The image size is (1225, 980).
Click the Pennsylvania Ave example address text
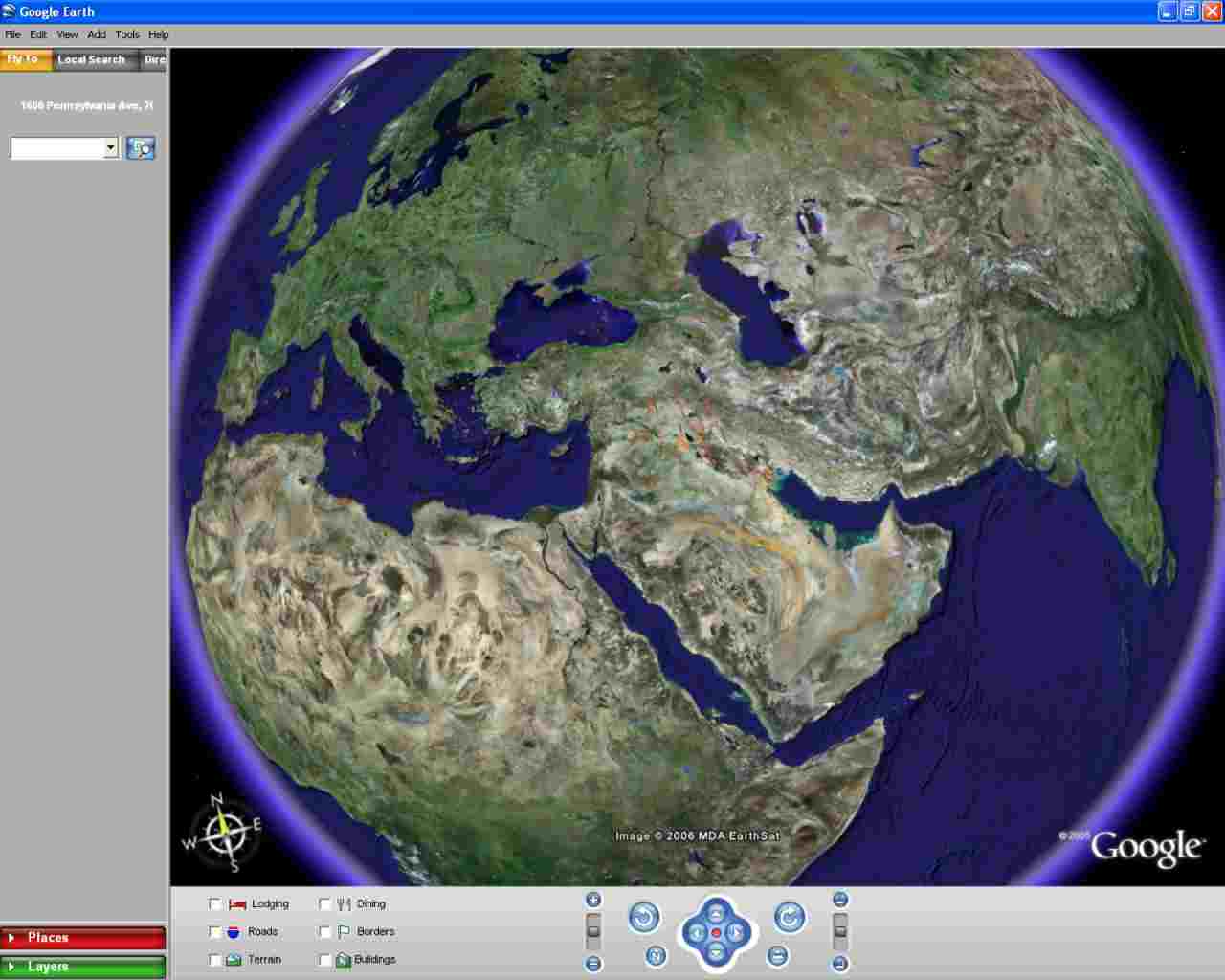coord(86,105)
